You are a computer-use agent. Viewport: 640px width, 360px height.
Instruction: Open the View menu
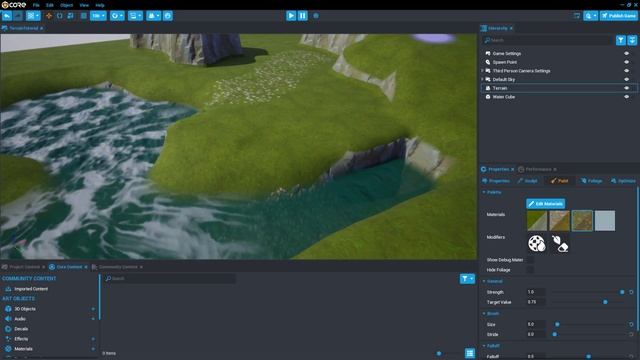pyautogui.click(x=84, y=5)
